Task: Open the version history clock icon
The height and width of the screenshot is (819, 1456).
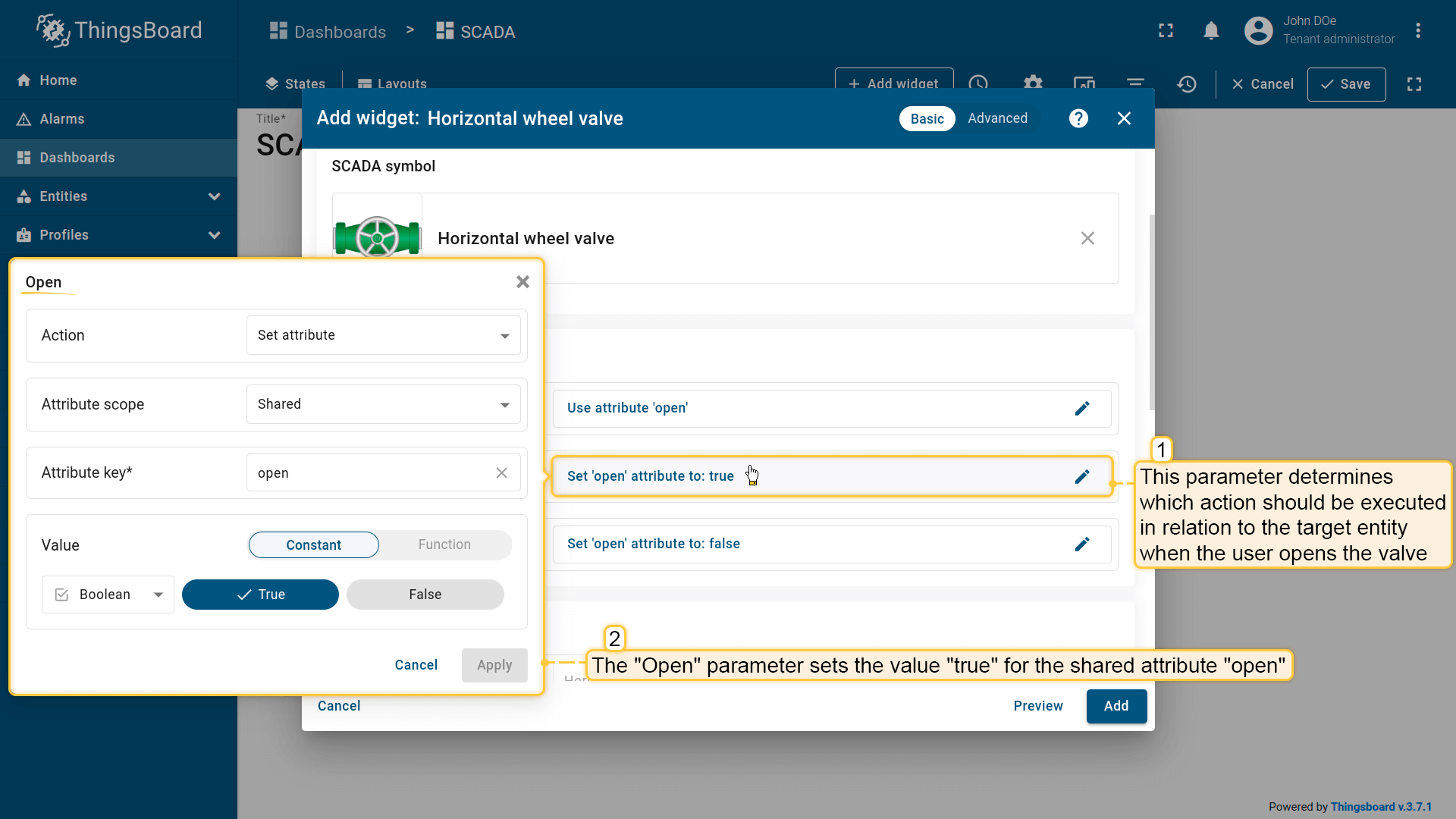Action: pyautogui.click(x=1187, y=84)
